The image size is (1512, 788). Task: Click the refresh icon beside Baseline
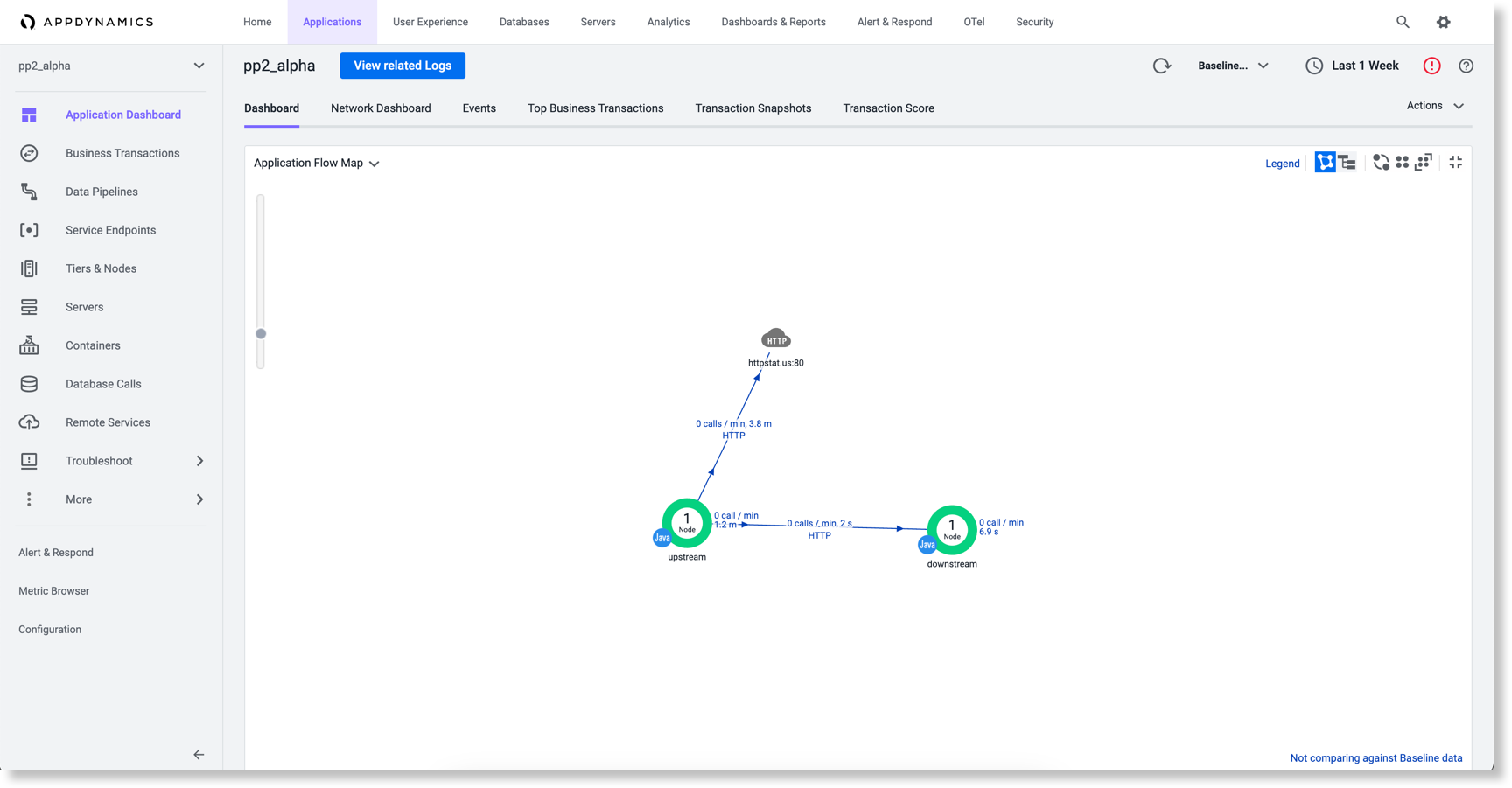point(1162,66)
